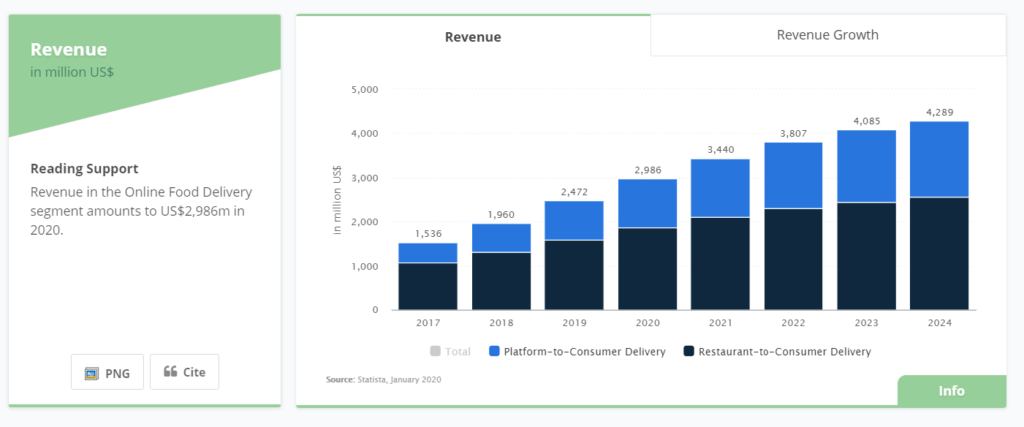The height and width of the screenshot is (427, 1024).
Task: Click the 2020 blue bar segment
Action: tap(649, 203)
